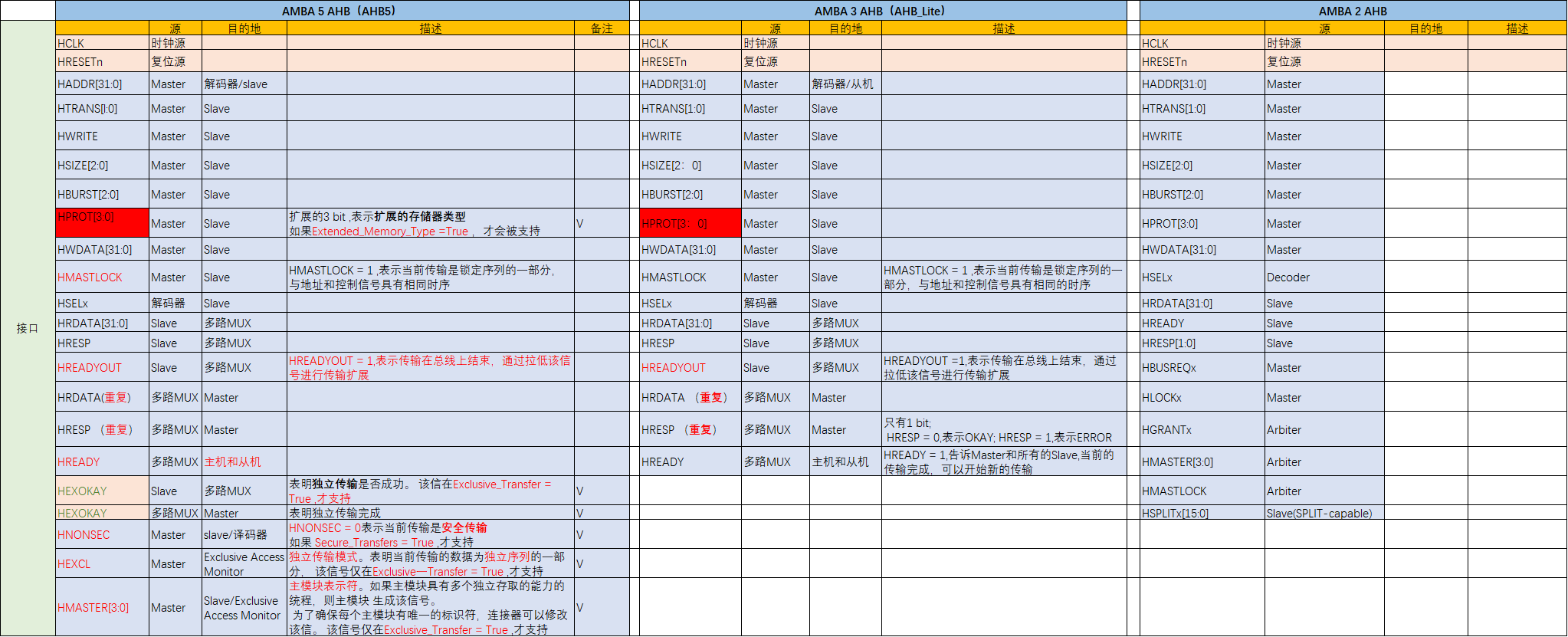Viewport: 1568px width, 637px height.
Task: Select the HCLK cell in the AHB5 table
Action: pos(102,43)
